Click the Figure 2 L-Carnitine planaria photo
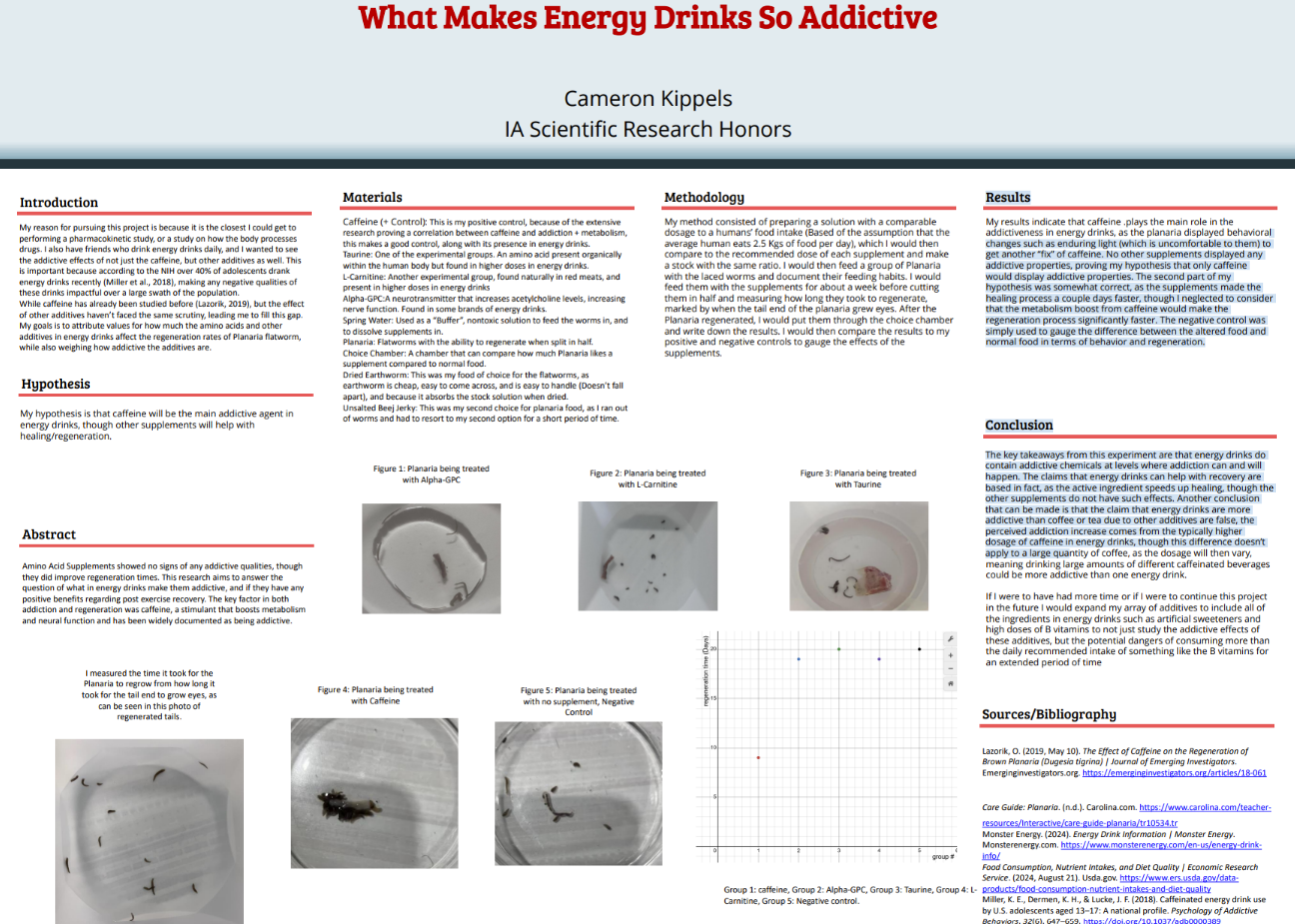 (x=648, y=555)
